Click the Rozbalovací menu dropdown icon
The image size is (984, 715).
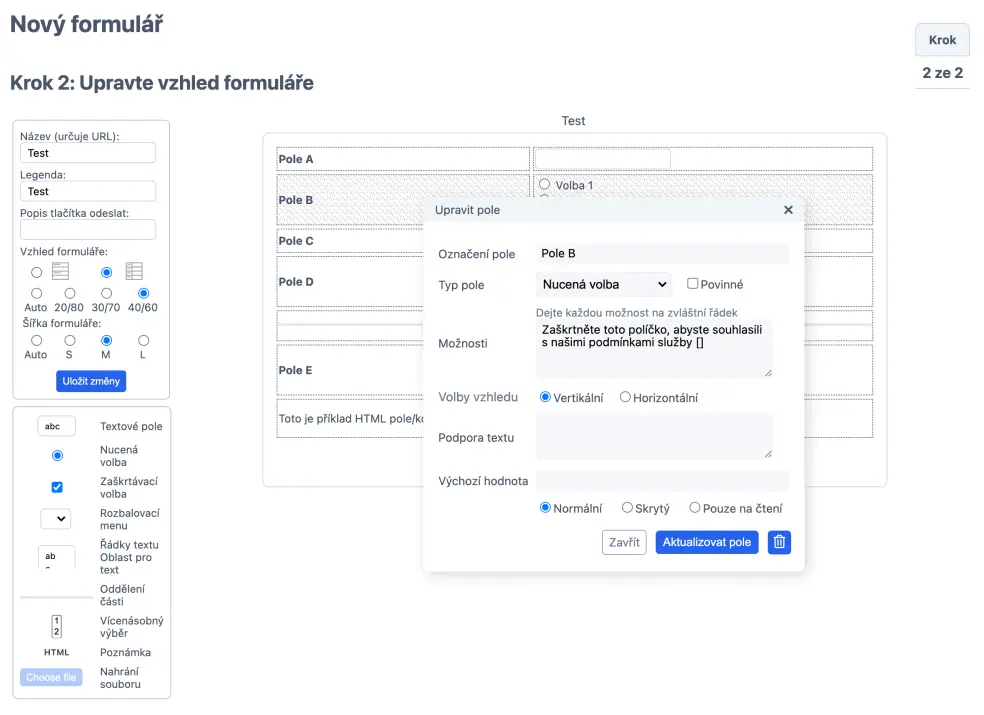click(56, 519)
